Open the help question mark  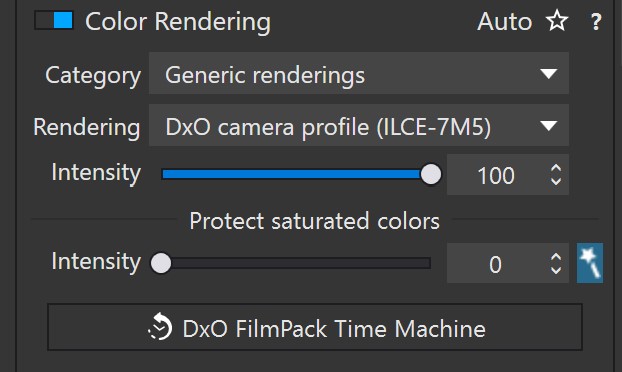tap(595, 22)
